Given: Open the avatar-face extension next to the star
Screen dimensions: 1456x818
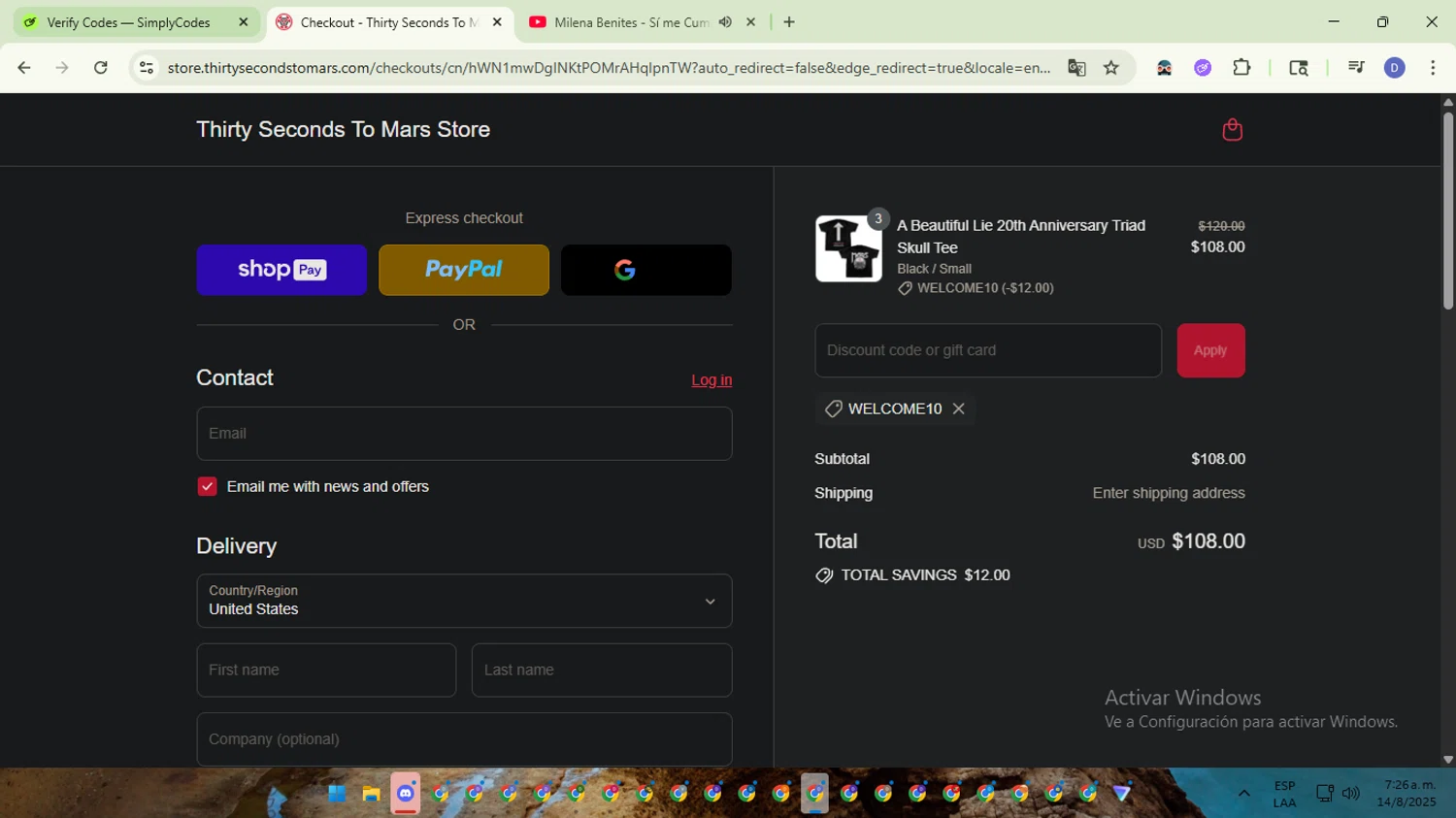Looking at the screenshot, I should 1164,68.
